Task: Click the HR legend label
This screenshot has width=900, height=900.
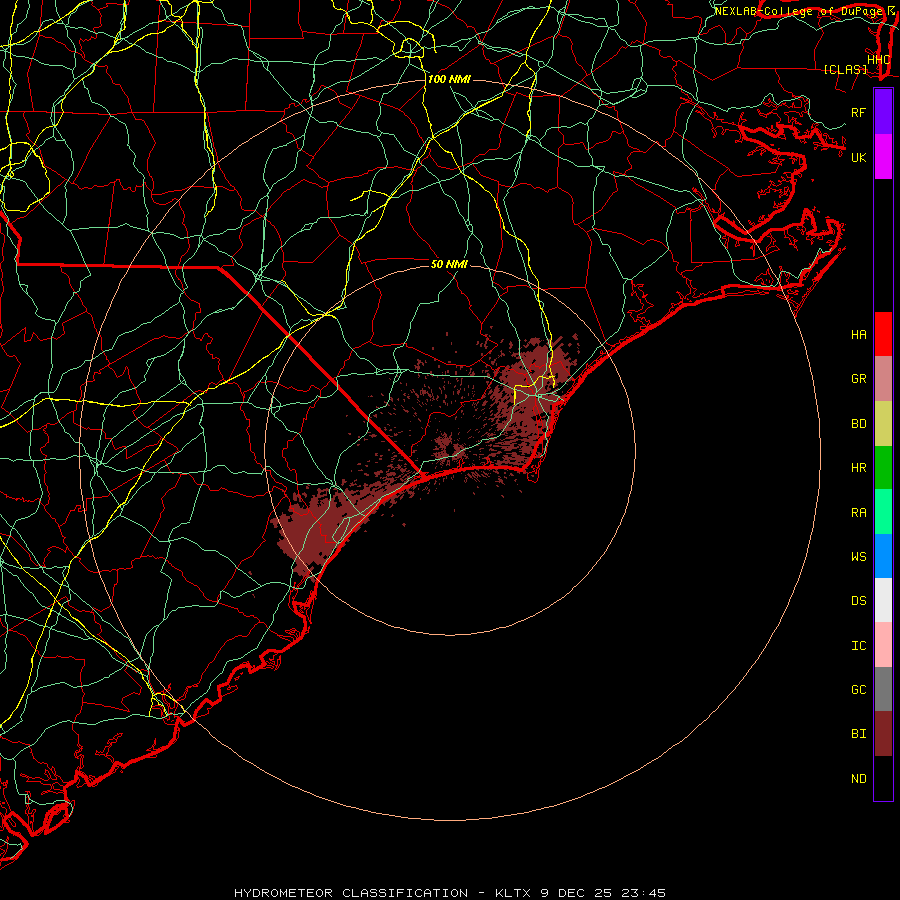Action: click(858, 468)
